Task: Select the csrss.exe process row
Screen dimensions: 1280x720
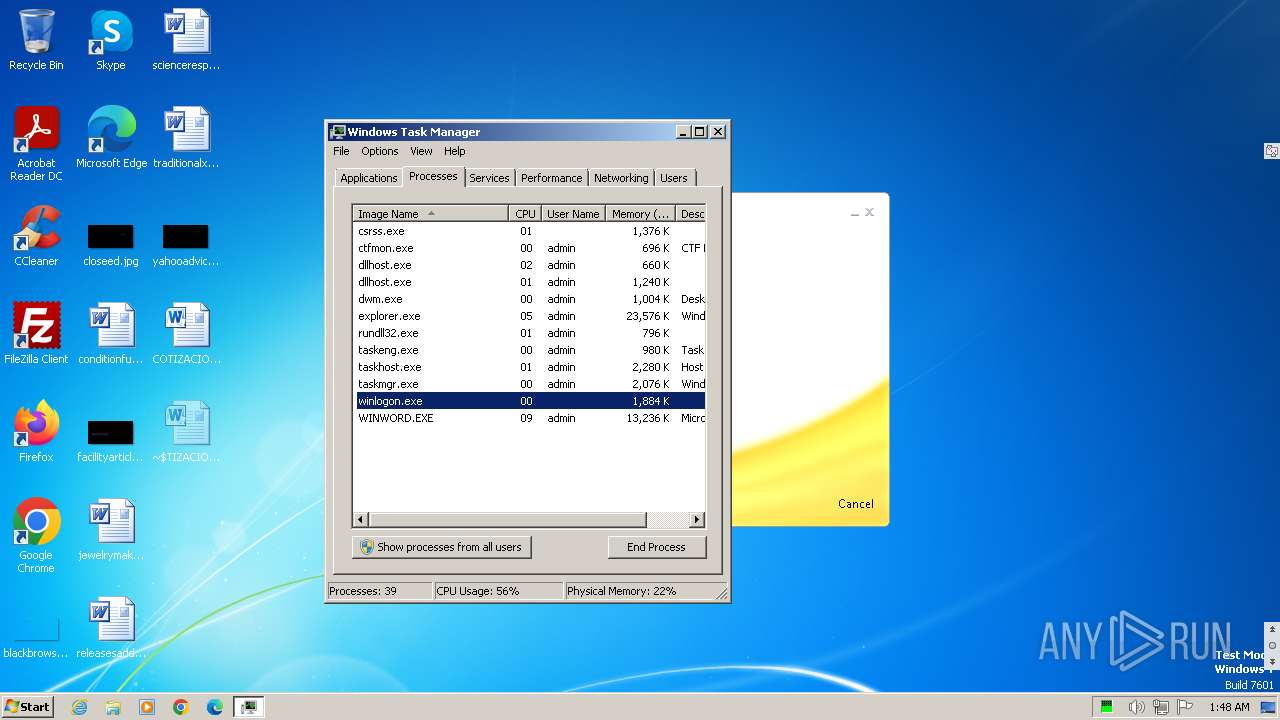Action: (x=529, y=231)
